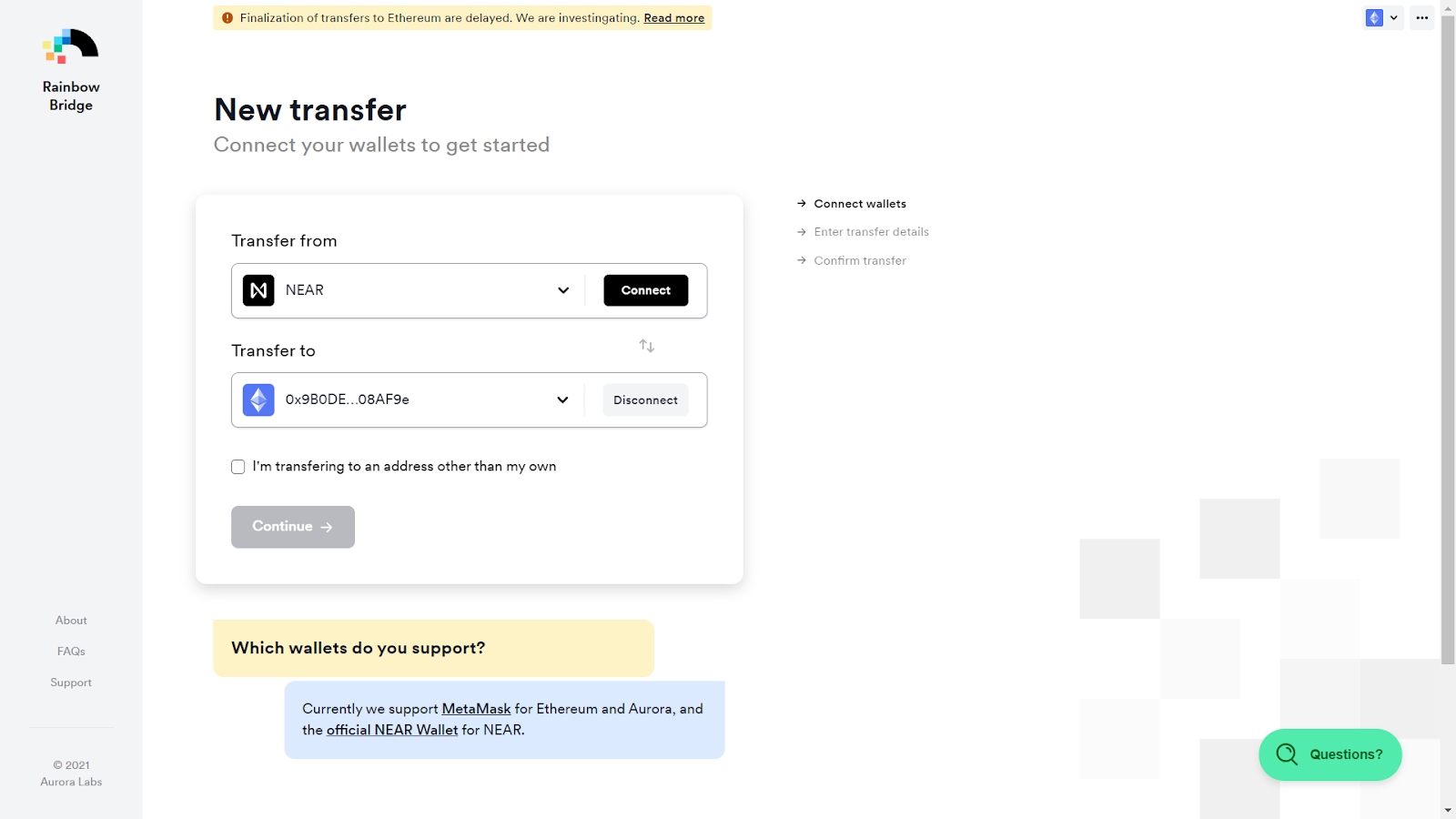The height and width of the screenshot is (819, 1456).
Task: Go to FAQs in the sidebar
Action: pos(71,652)
